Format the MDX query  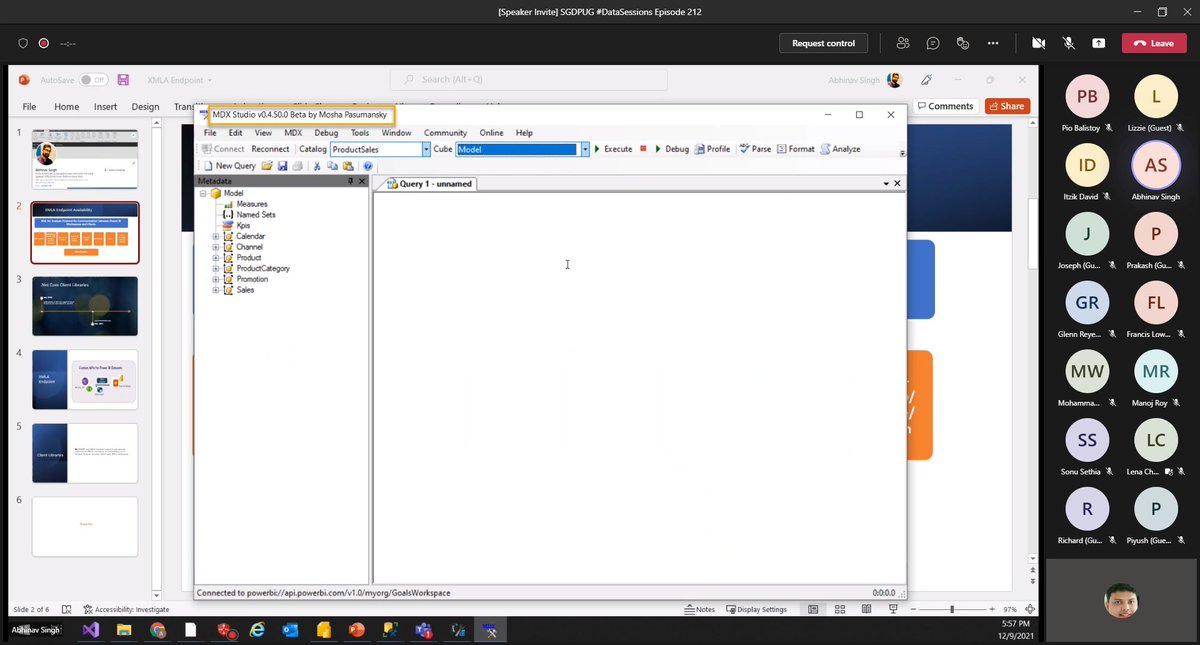pyautogui.click(x=796, y=149)
